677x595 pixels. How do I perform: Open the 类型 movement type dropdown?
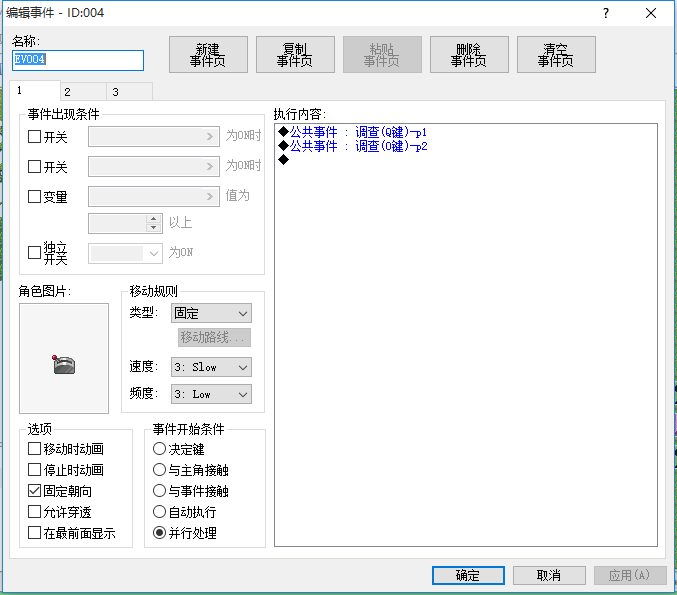(211, 313)
